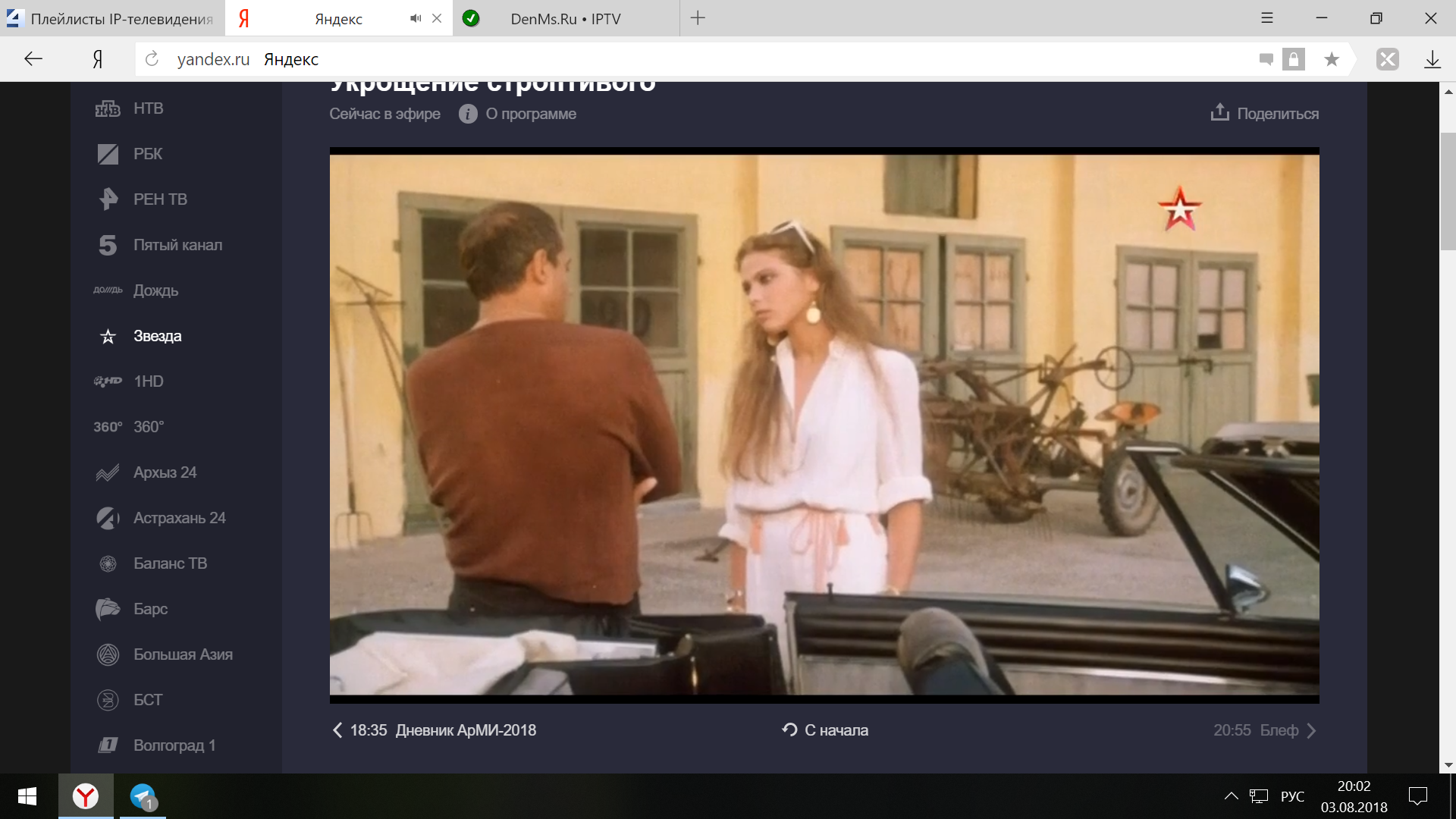Open the downloads arrow icon
Image resolution: width=1456 pixels, height=819 pixels.
click(x=1432, y=59)
